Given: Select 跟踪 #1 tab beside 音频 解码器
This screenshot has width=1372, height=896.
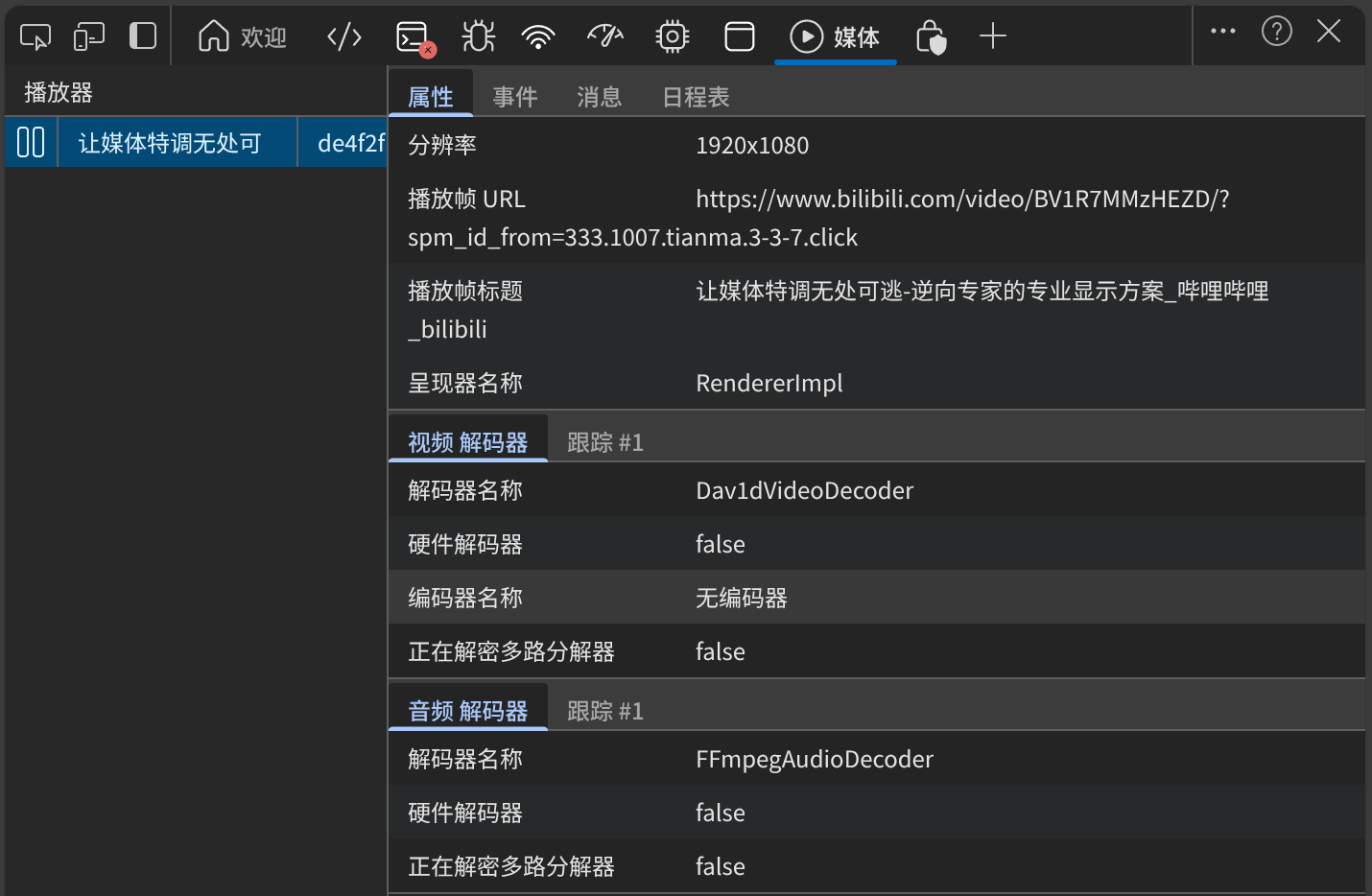Looking at the screenshot, I should (x=605, y=710).
